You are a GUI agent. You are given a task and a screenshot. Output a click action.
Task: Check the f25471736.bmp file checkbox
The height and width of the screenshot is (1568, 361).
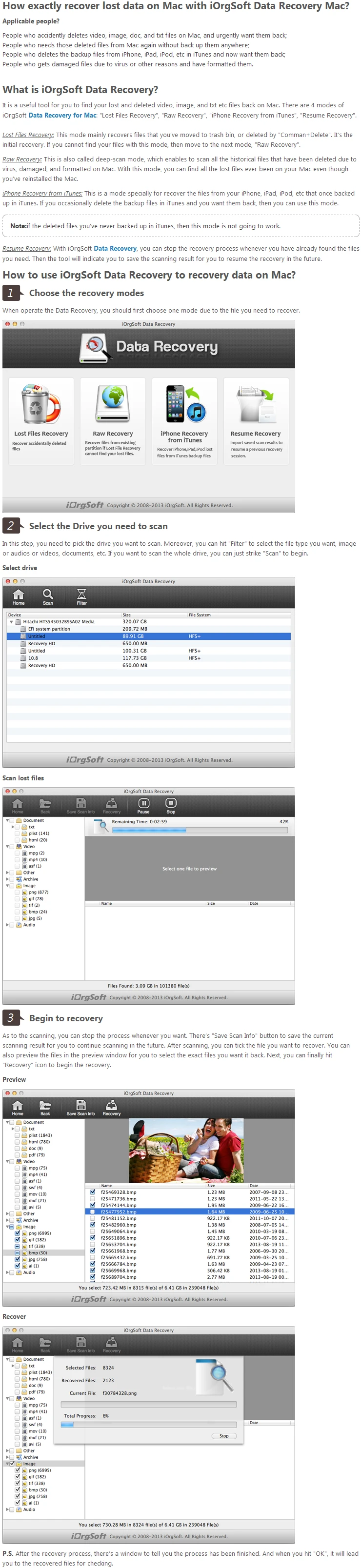pyautogui.click(x=93, y=1198)
